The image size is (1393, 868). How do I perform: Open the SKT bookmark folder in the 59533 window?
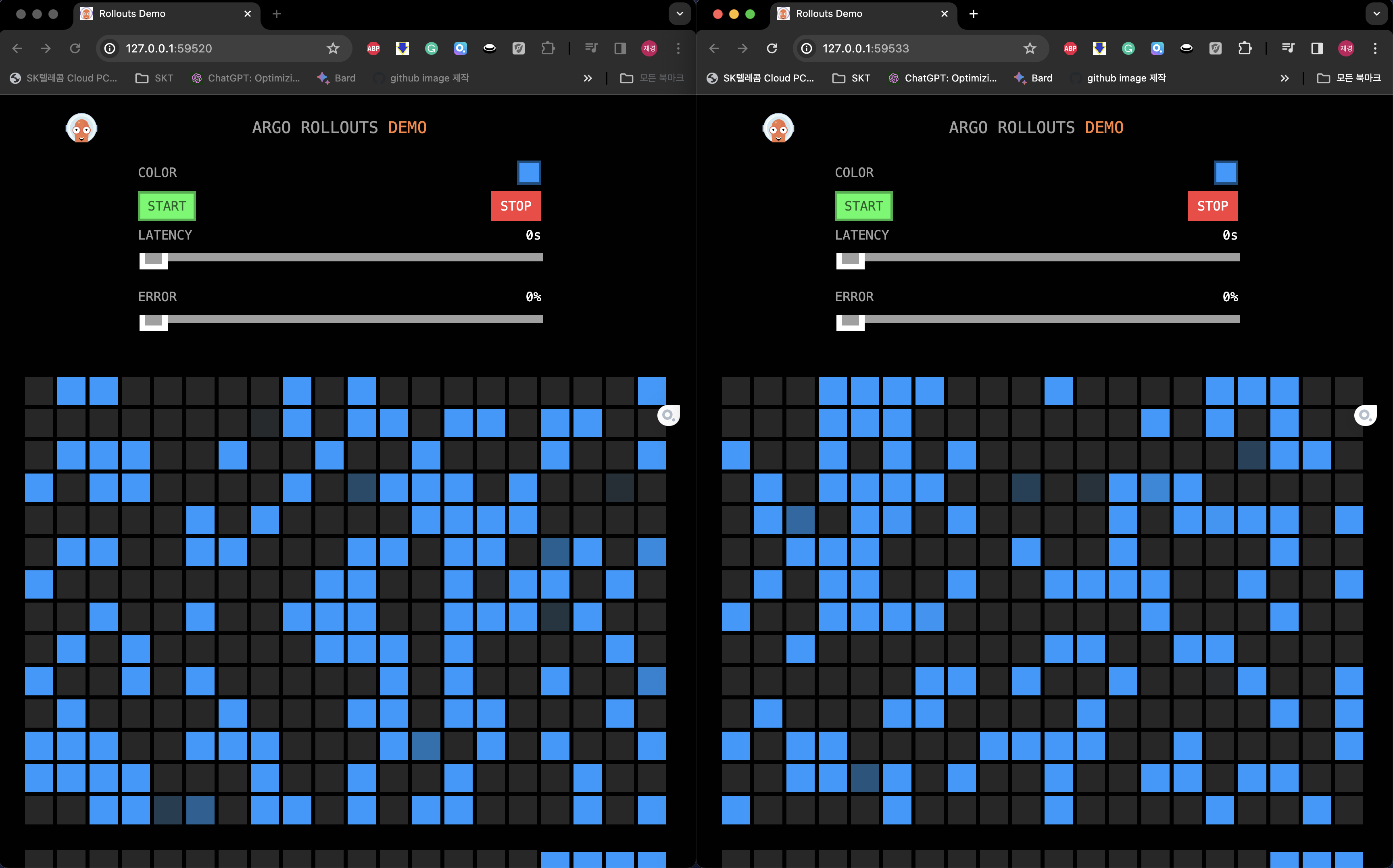(851, 78)
